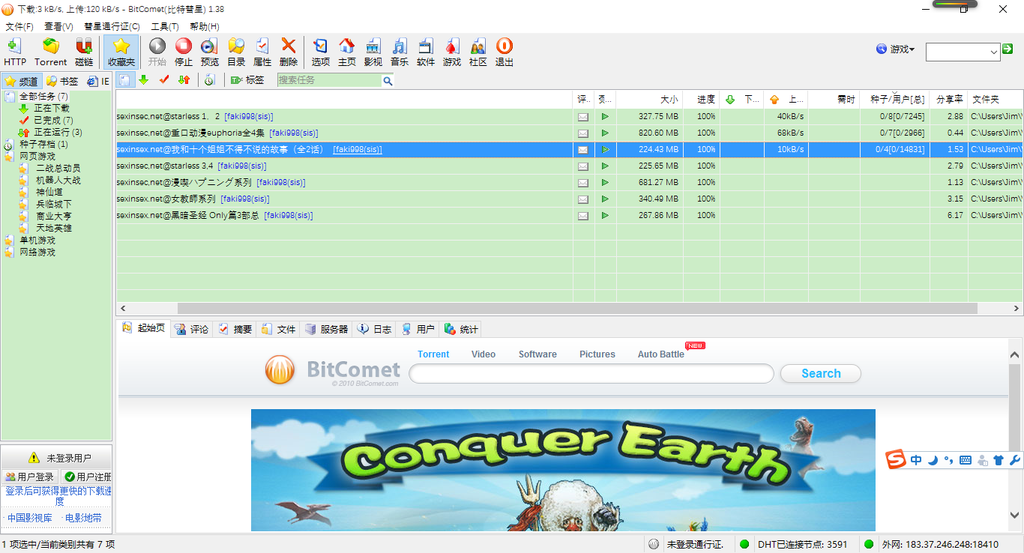
Task: Switch to the 日志 log tab
Action: point(375,329)
